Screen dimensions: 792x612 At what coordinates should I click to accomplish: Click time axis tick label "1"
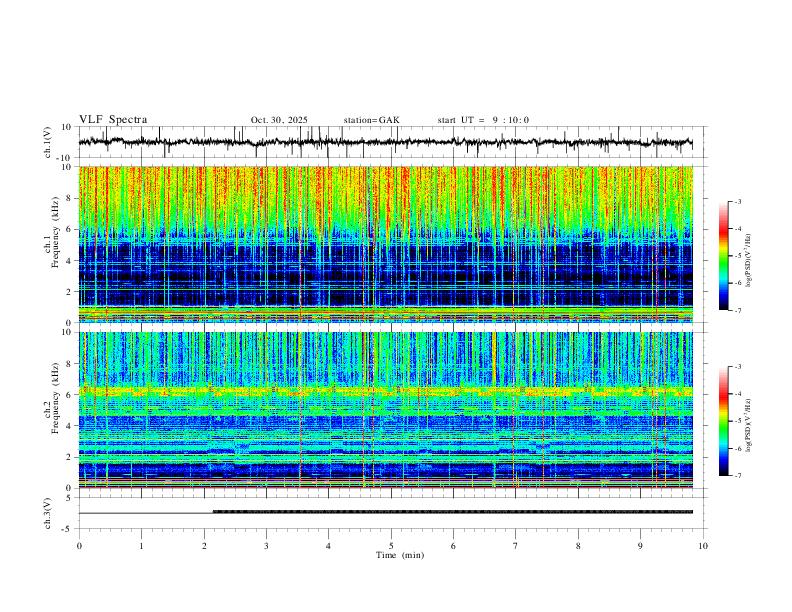point(141,546)
